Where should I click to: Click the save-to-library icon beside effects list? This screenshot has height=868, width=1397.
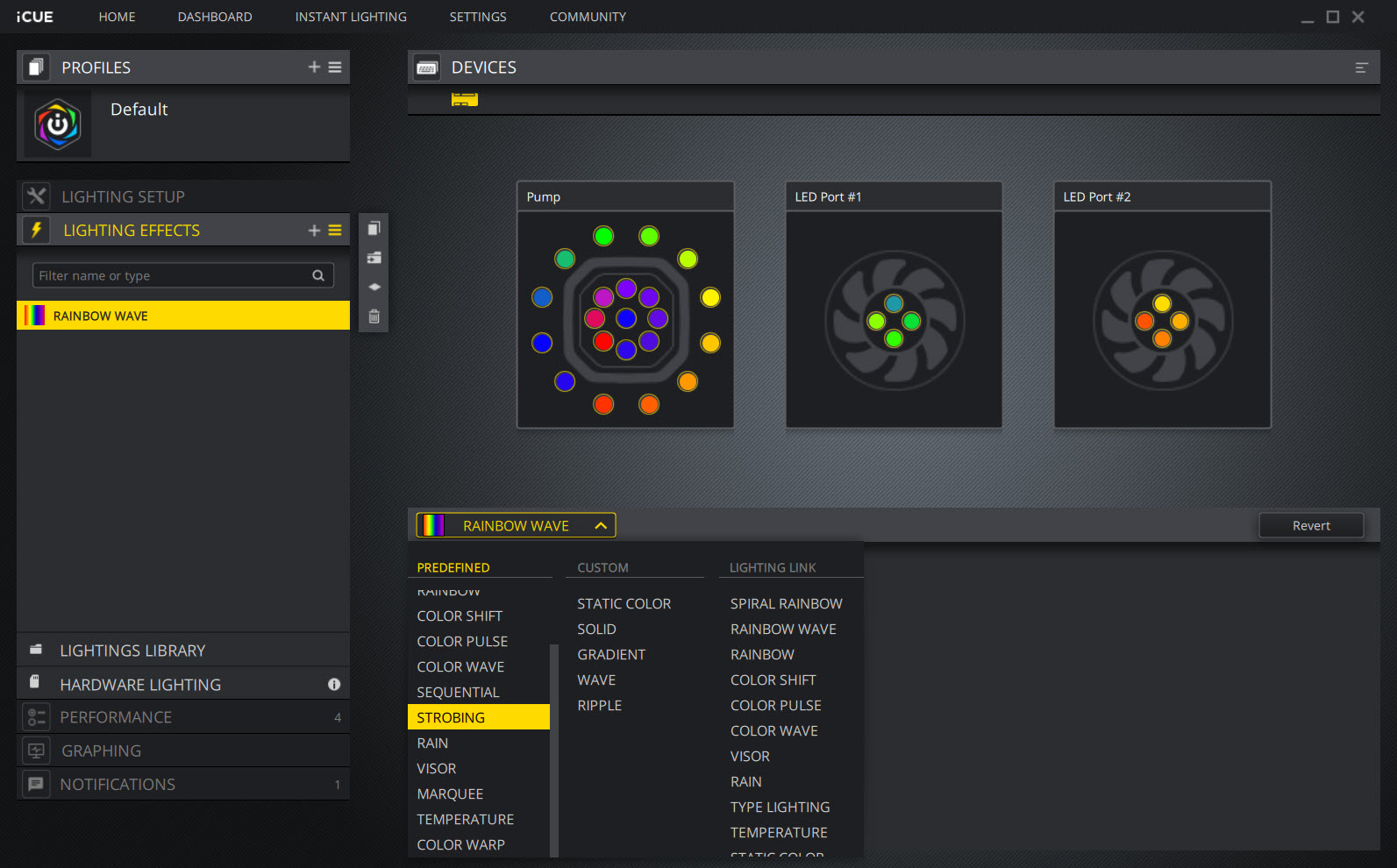tap(374, 258)
